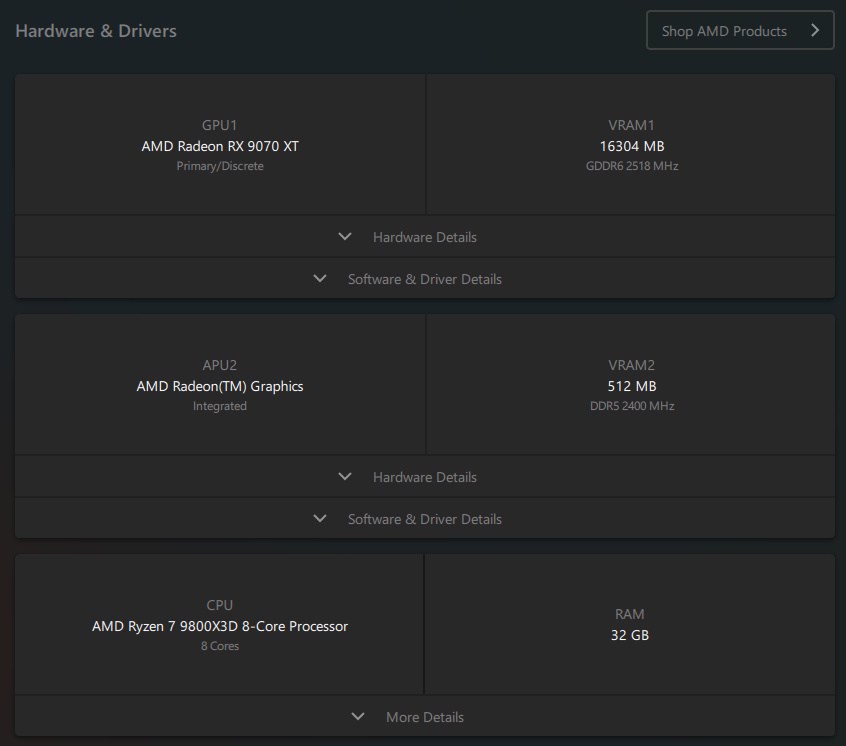Image resolution: width=846 pixels, height=746 pixels.
Task: Click the 'AMD Radeon(TM) Graphics' name
Action: 220,386
